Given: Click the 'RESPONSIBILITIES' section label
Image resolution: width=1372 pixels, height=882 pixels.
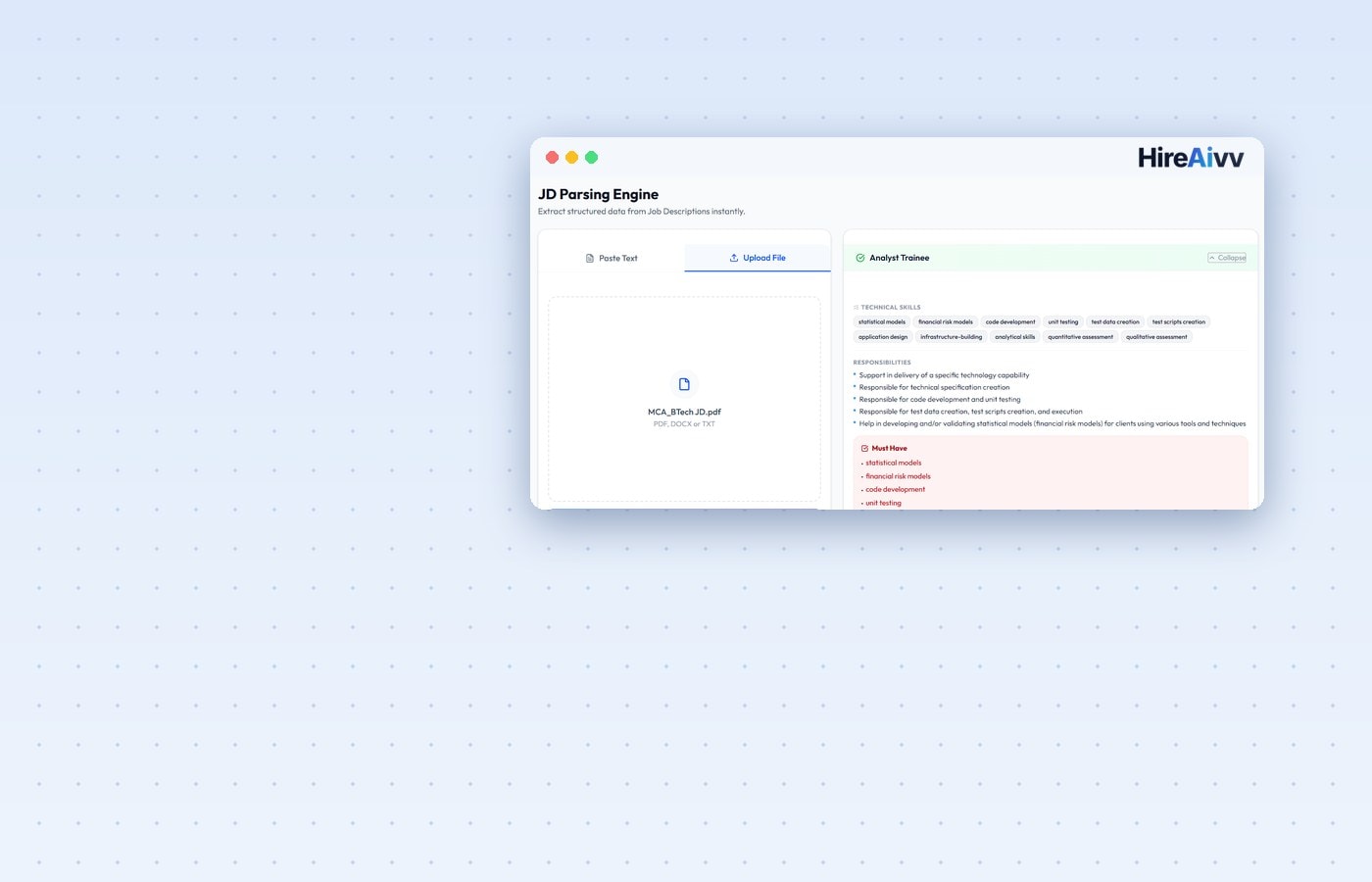Looking at the screenshot, I should tap(882, 363).
